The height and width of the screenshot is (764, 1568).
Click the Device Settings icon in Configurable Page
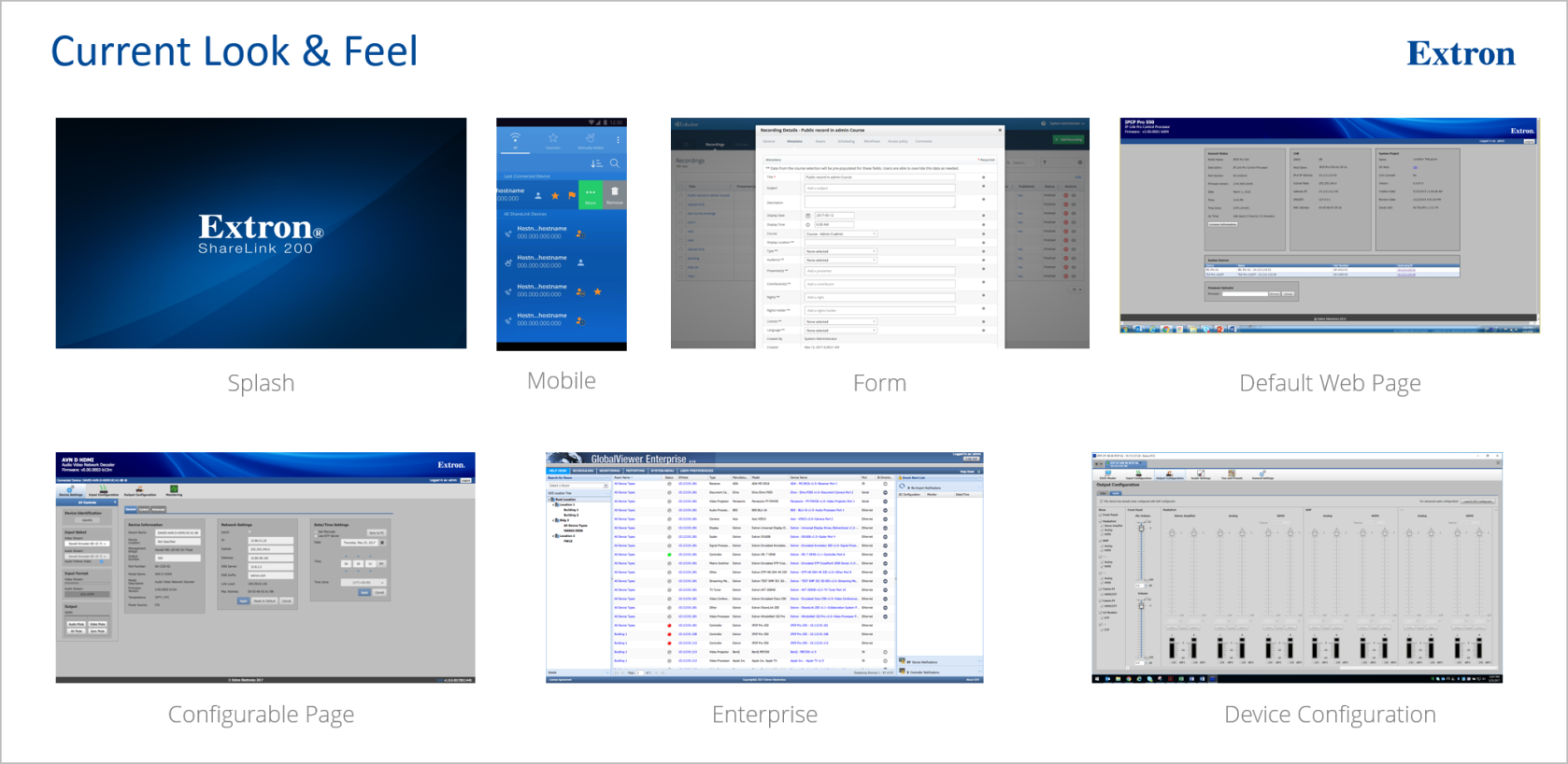(x=70, y=490)
